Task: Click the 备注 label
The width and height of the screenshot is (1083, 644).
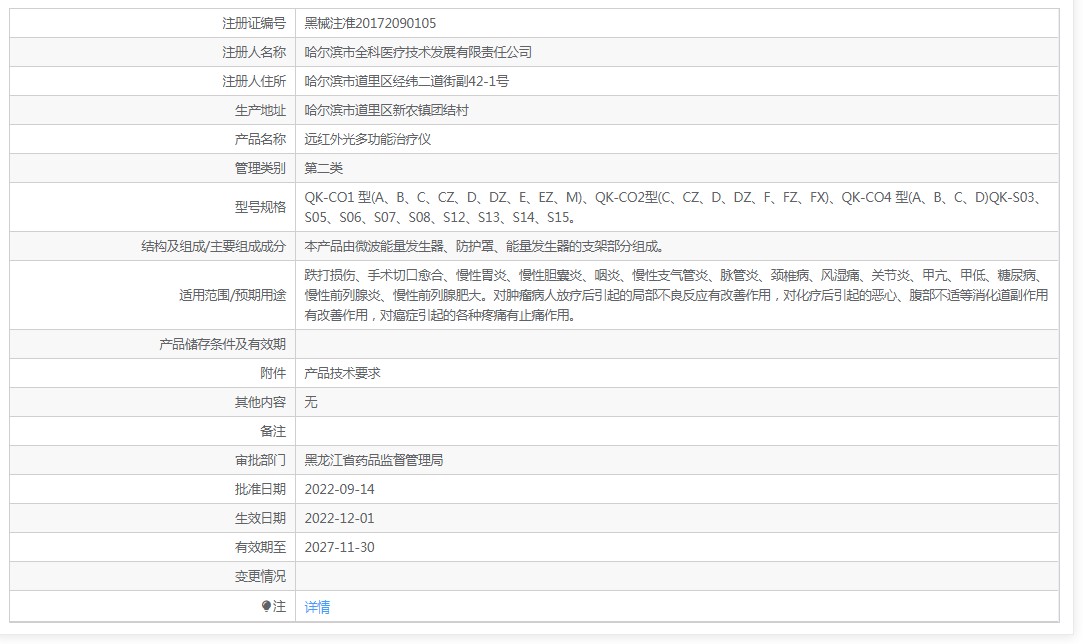Action: click(273, 431)
